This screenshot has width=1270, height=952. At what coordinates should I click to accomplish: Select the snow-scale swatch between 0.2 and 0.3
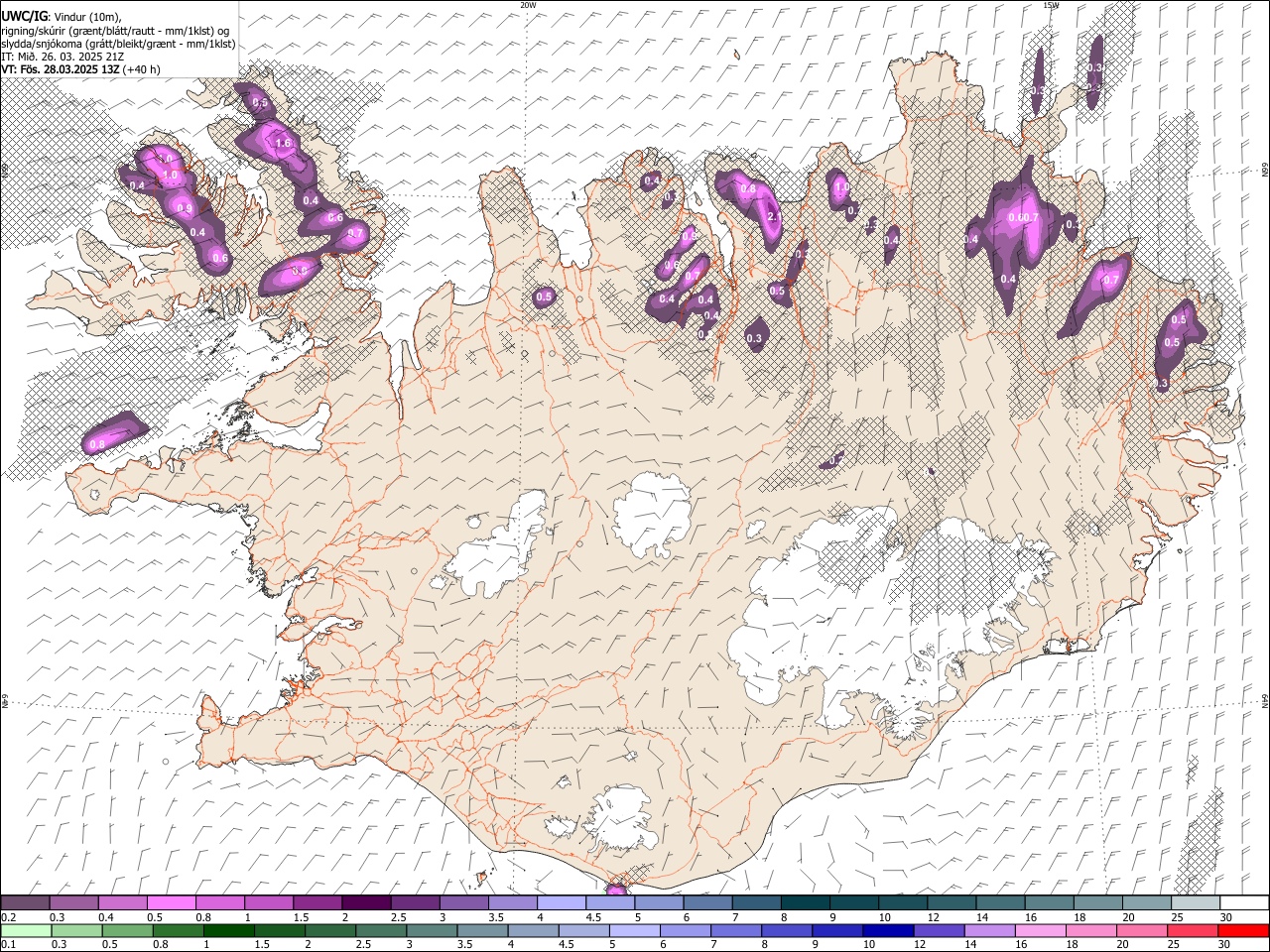25,903
